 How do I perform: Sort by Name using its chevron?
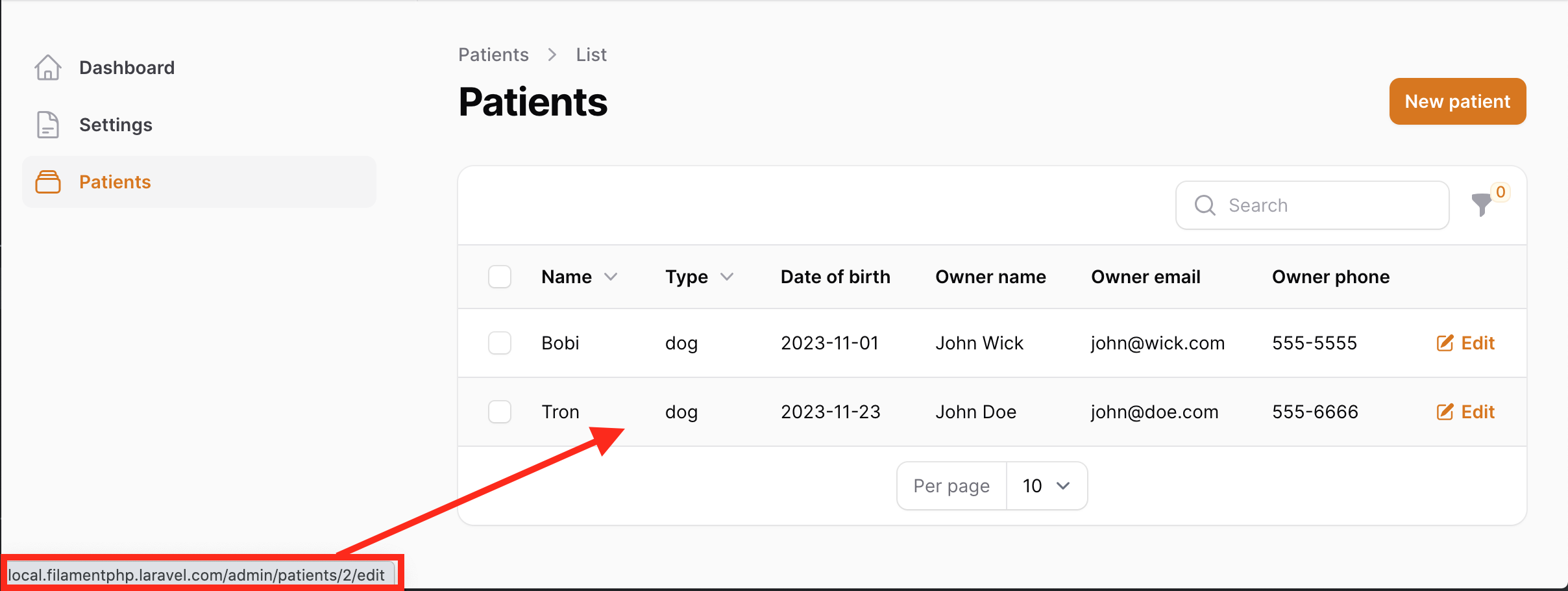[611, 277]
